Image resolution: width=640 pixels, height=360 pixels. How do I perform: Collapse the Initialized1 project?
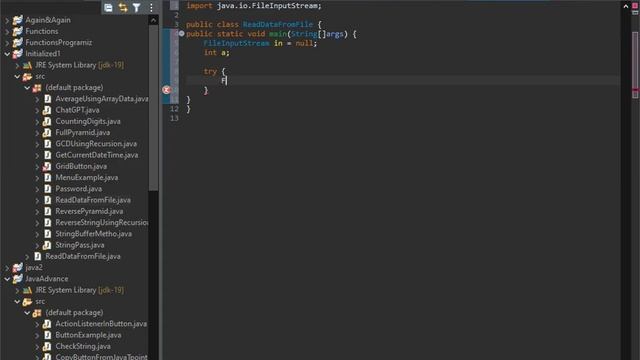pos(7,54)
